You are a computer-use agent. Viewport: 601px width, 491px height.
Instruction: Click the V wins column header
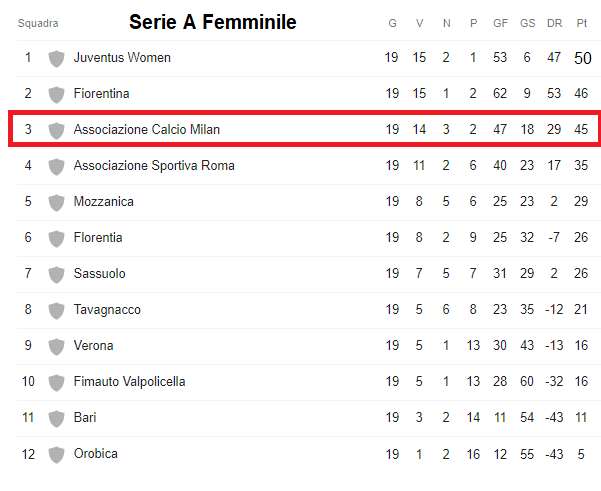click(x=419, y=23)
